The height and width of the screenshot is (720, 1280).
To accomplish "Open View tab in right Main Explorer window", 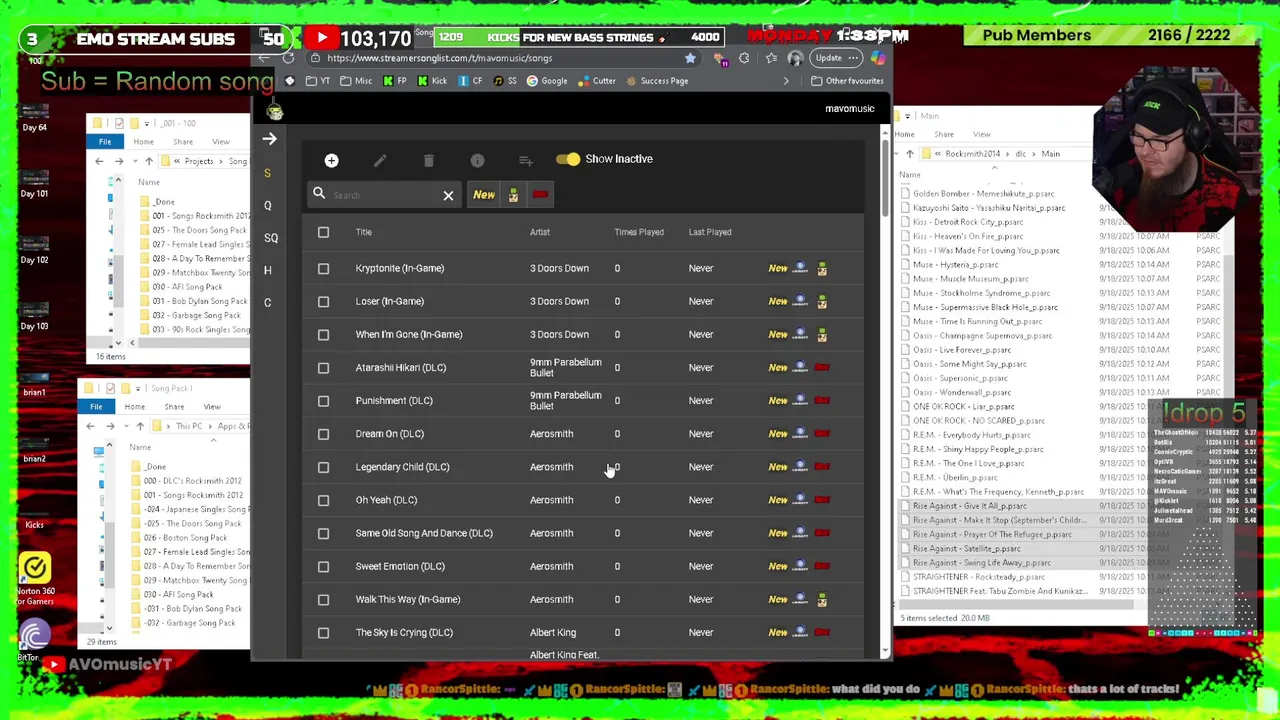I will [x=981, y=134].
